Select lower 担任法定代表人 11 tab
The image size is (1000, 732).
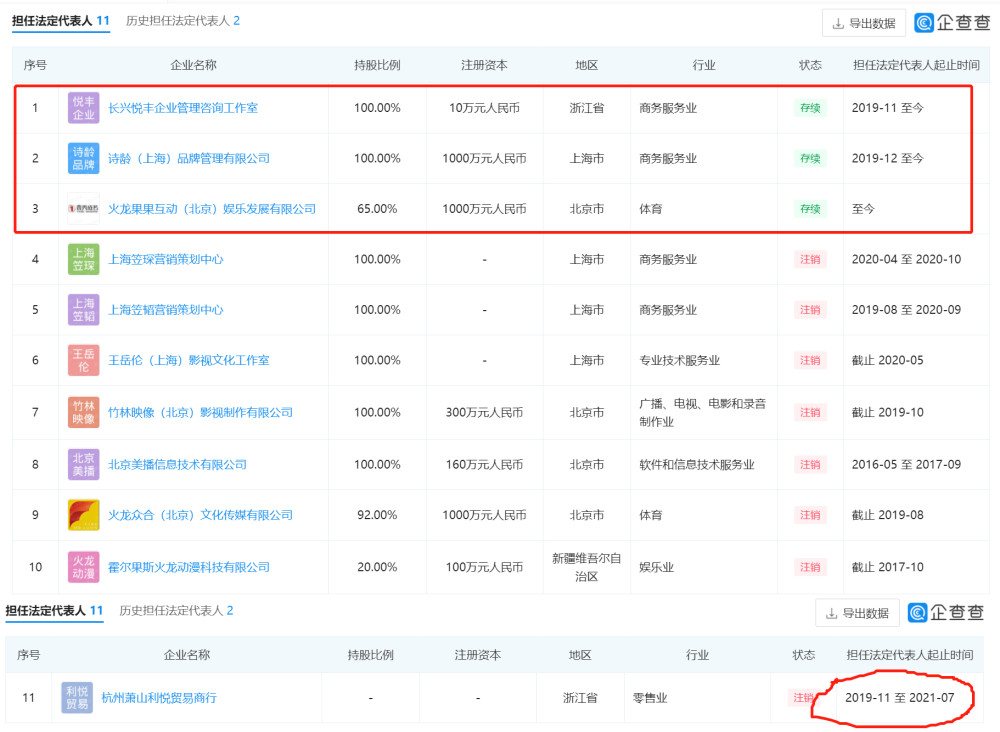(54, 611)
